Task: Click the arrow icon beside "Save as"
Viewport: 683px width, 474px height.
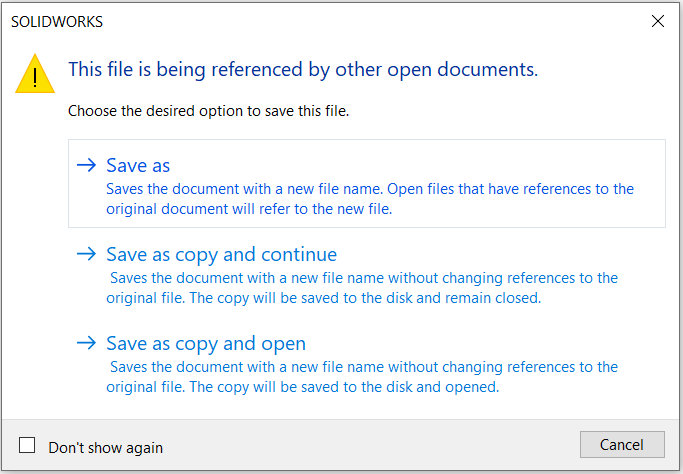Action: pos(86,165)
